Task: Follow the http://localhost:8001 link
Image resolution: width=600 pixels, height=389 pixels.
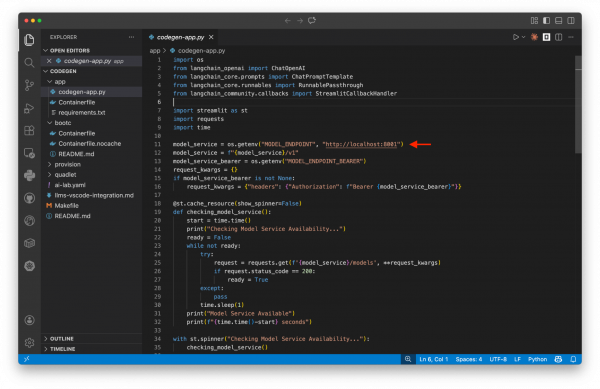Action: pos(361,144)
